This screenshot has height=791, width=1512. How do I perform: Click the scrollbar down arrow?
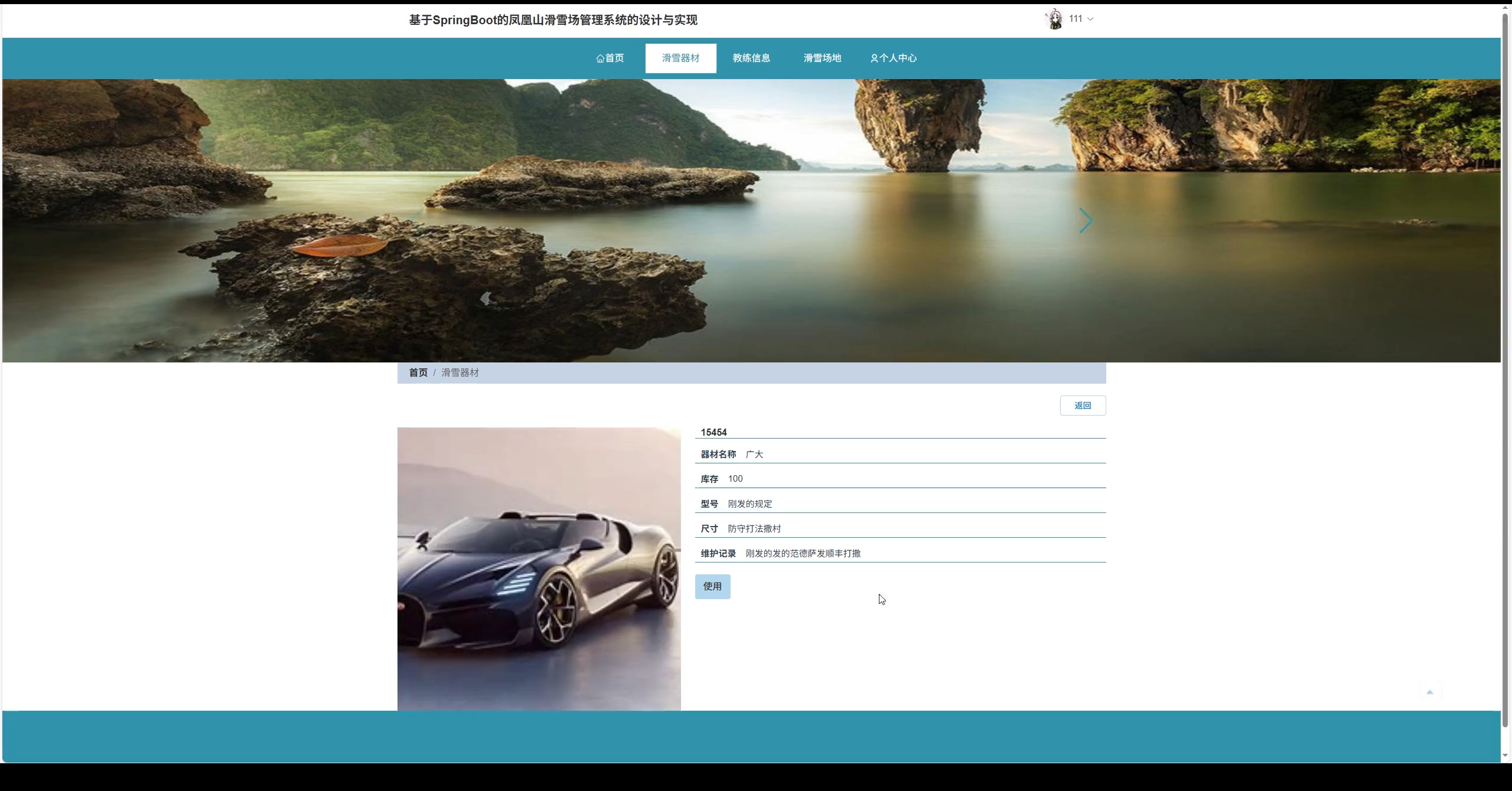point(1506,756)
